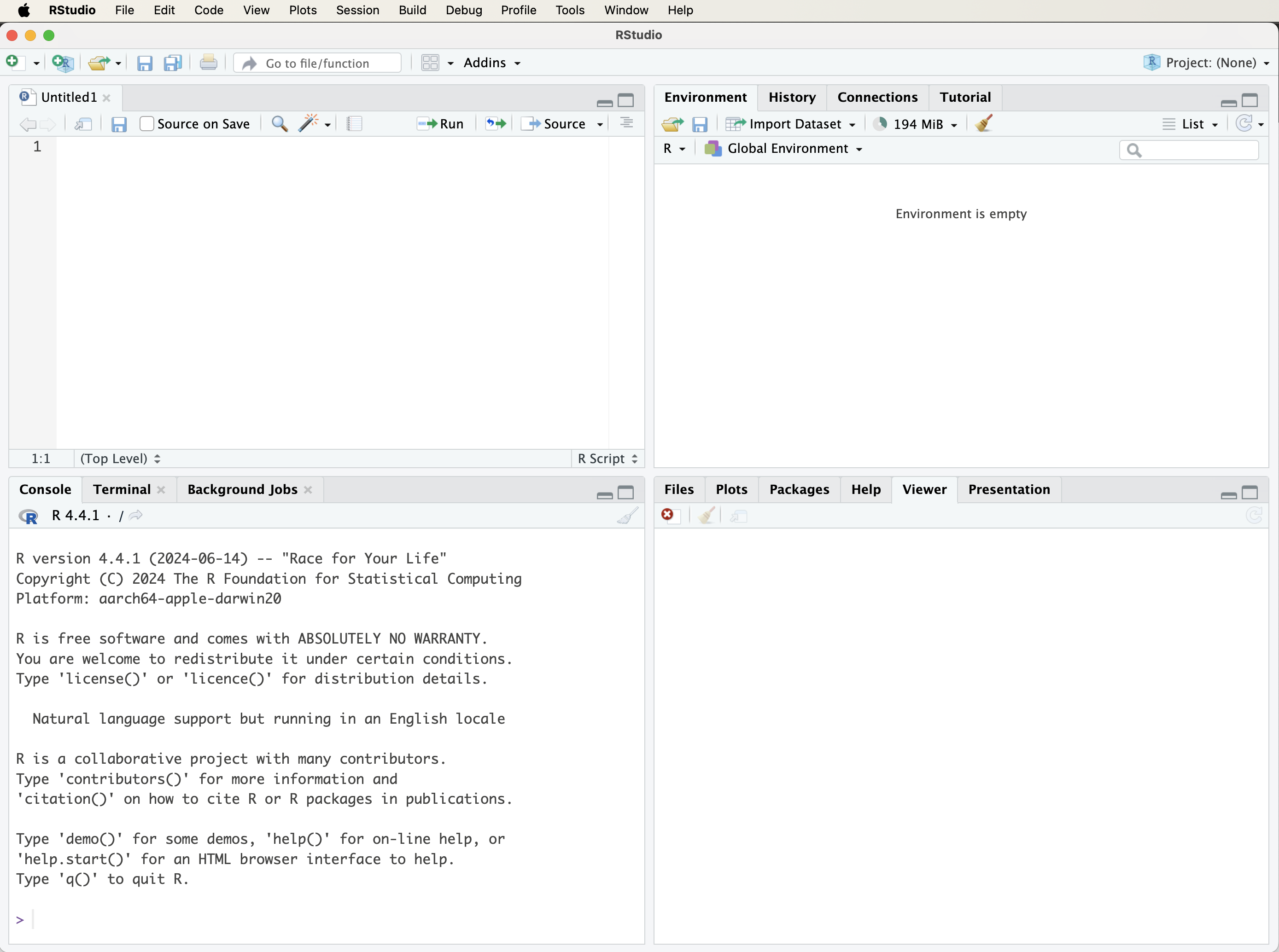Open R language selector in Environment
Screen dimensions: 1279x952
click(674, 149)
